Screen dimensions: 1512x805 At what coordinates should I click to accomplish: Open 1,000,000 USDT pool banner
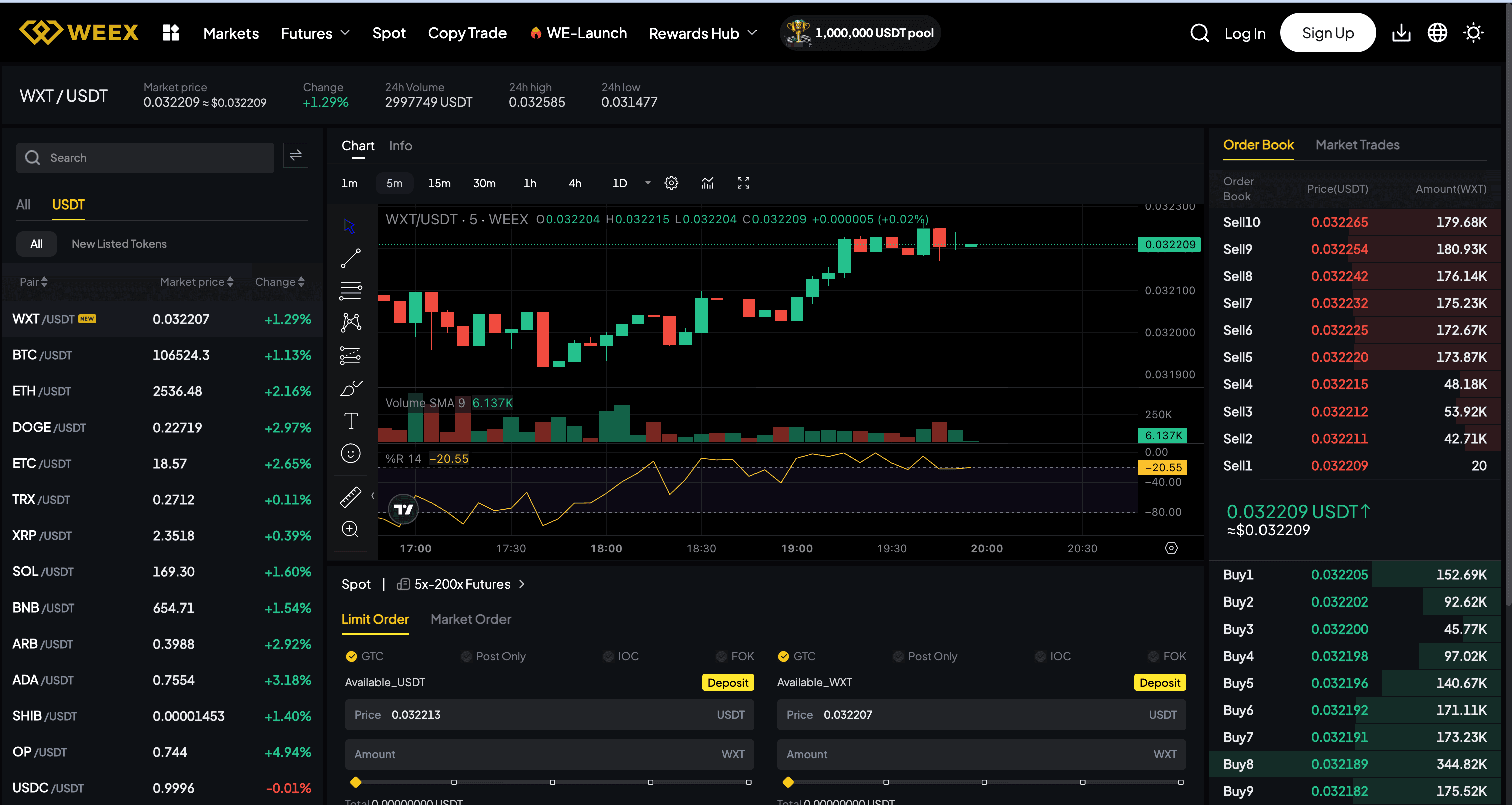pyautogui.click(x=860, y=33)
